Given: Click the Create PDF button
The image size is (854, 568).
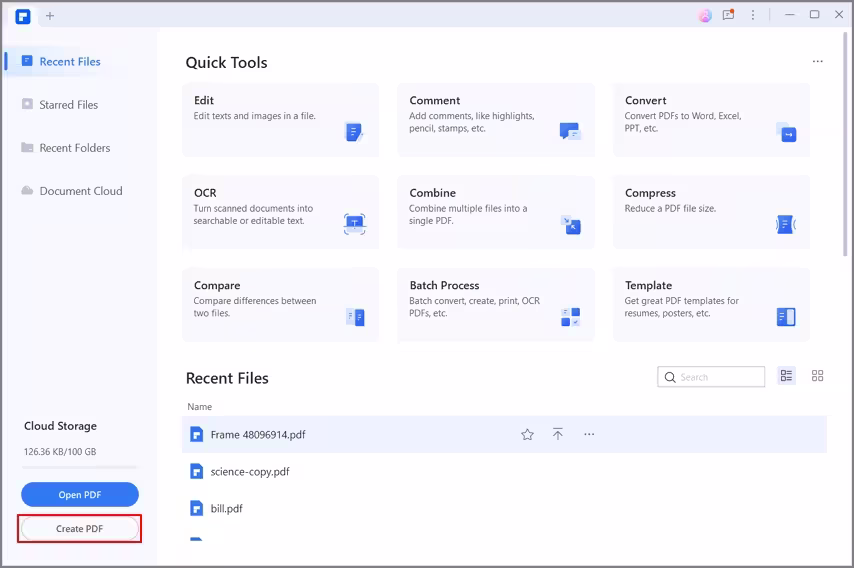Looking at the screenshot, I should pos(80,528).
